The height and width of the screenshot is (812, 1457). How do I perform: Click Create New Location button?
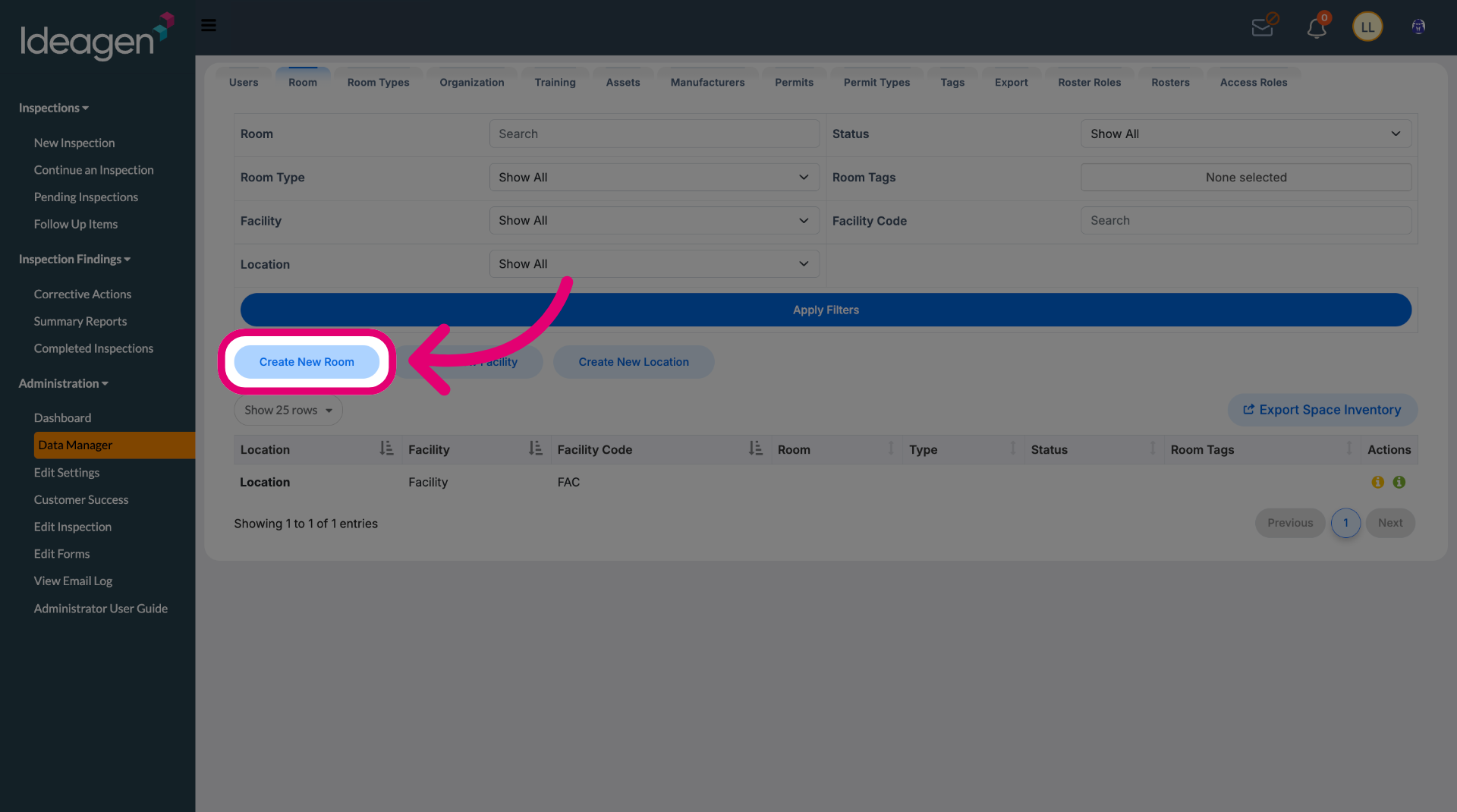coord(634,362)
